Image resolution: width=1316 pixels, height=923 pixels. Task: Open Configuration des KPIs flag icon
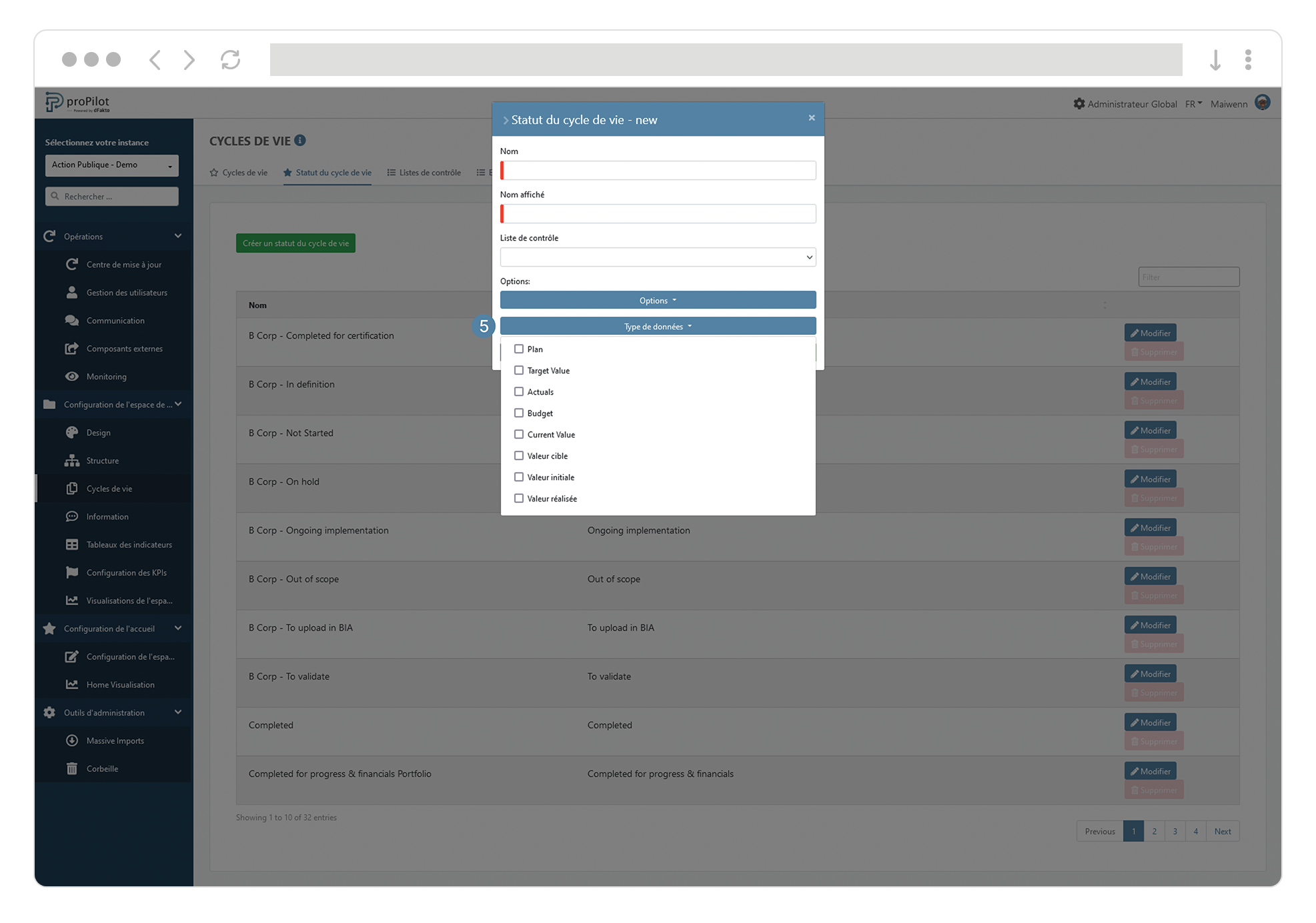coord(72,572)
